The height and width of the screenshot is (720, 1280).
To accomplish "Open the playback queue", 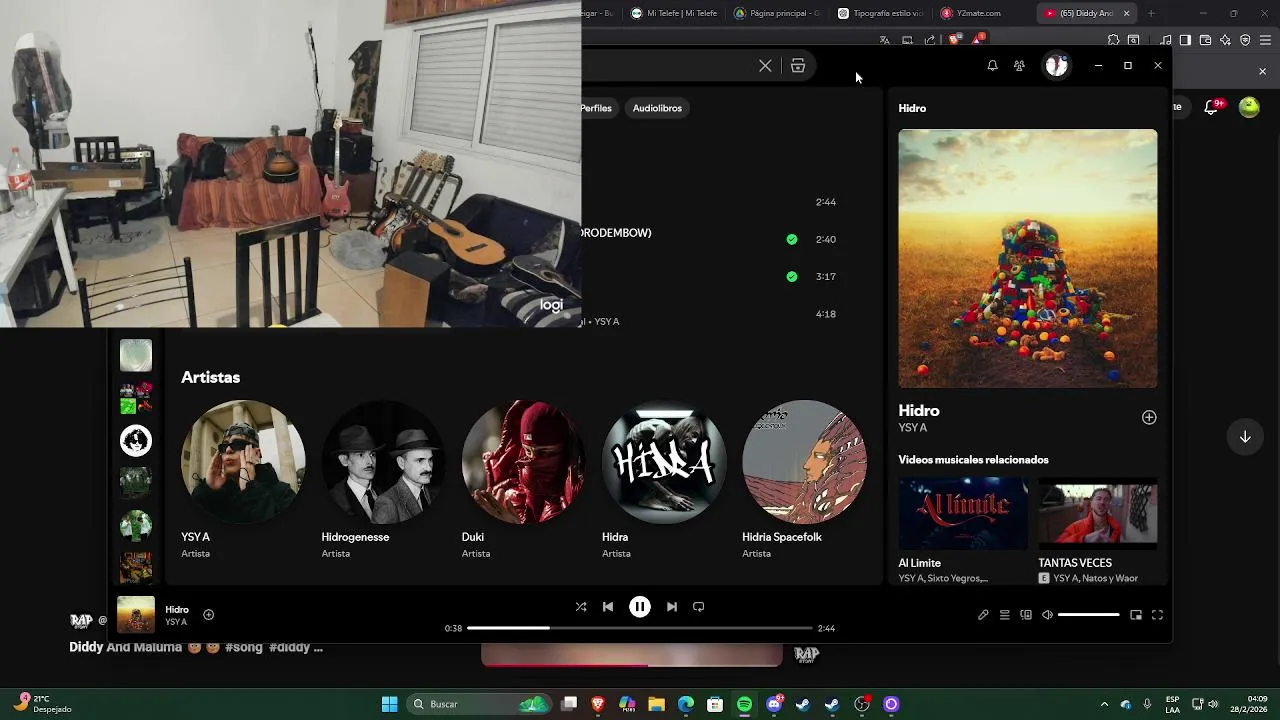I will click(x=1005, y=615).
